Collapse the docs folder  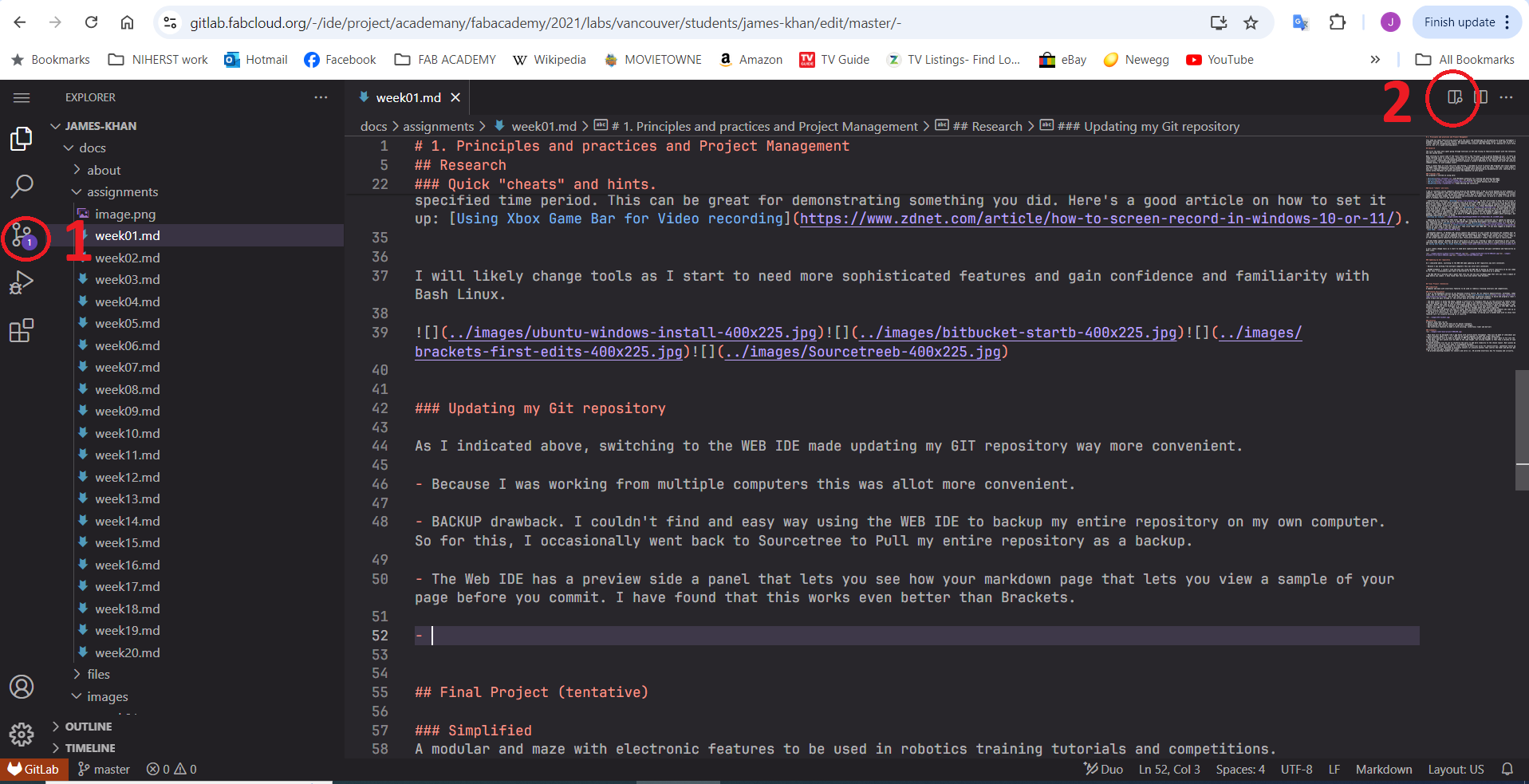pyautogui.click(x=93, y=148)
